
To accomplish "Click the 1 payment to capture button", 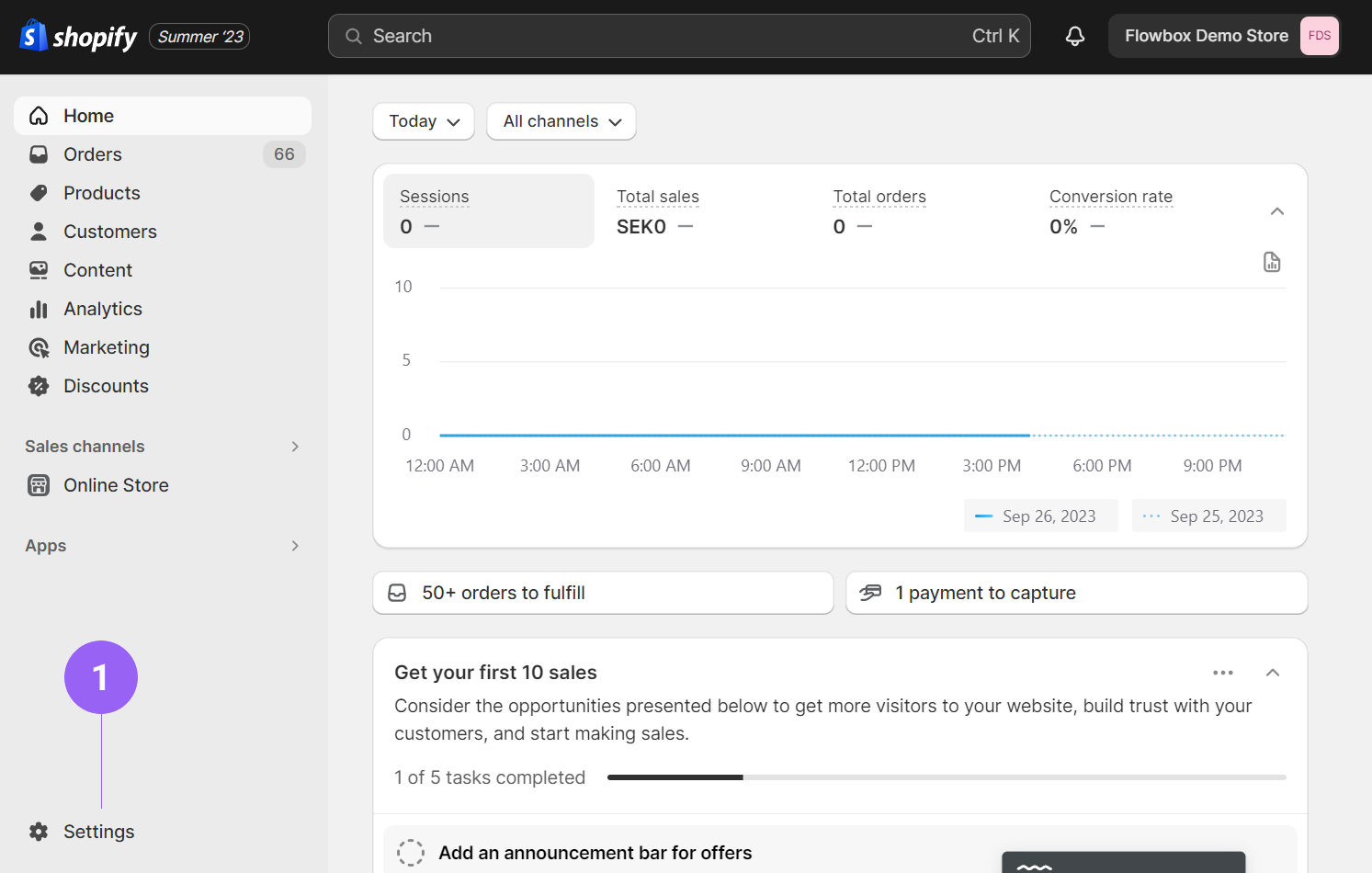I will coord(1076,593).
